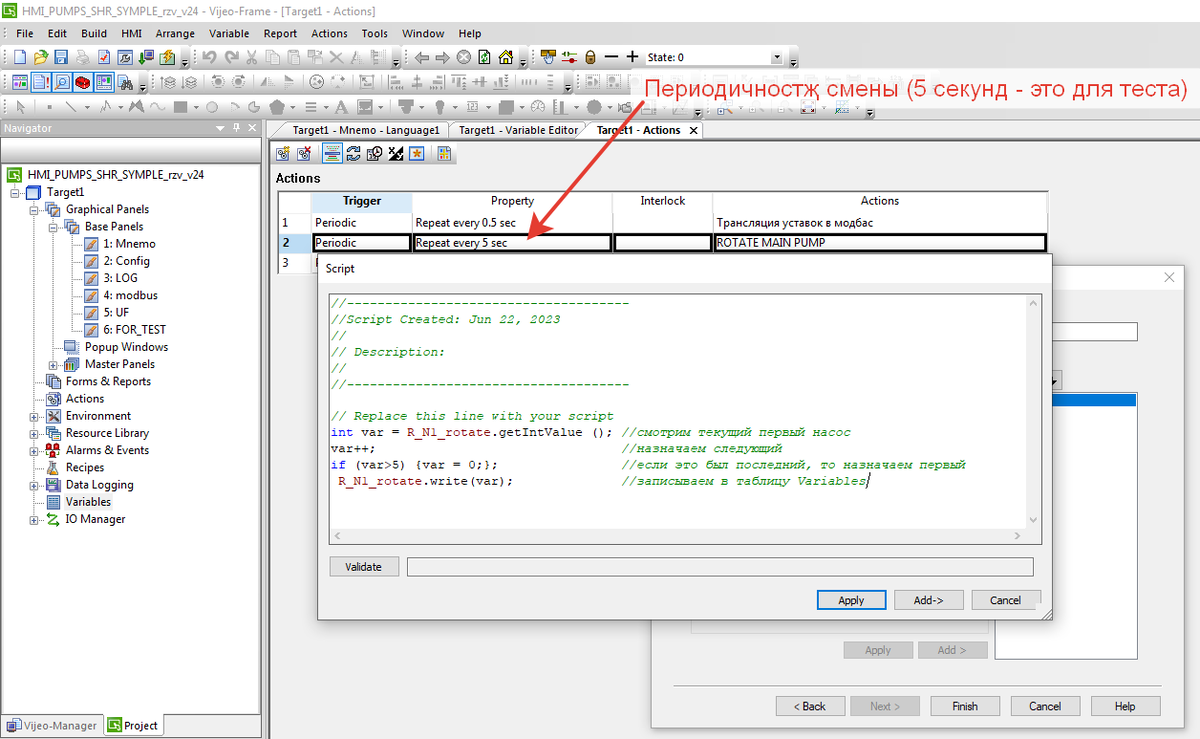The height and width of the screenshot is (739, 1200).
Task: Select the Text (A) drawing tool
Action: pyautogui.click(x=340, y=107)
